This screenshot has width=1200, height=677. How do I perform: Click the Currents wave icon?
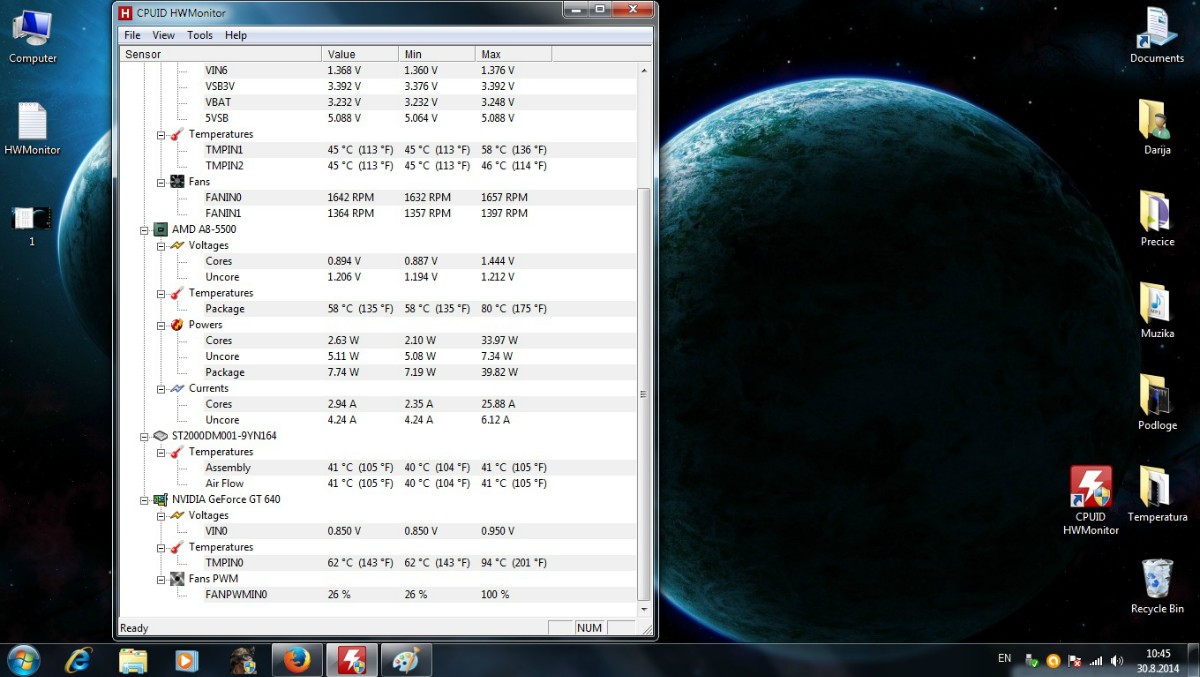pos(177,388)
